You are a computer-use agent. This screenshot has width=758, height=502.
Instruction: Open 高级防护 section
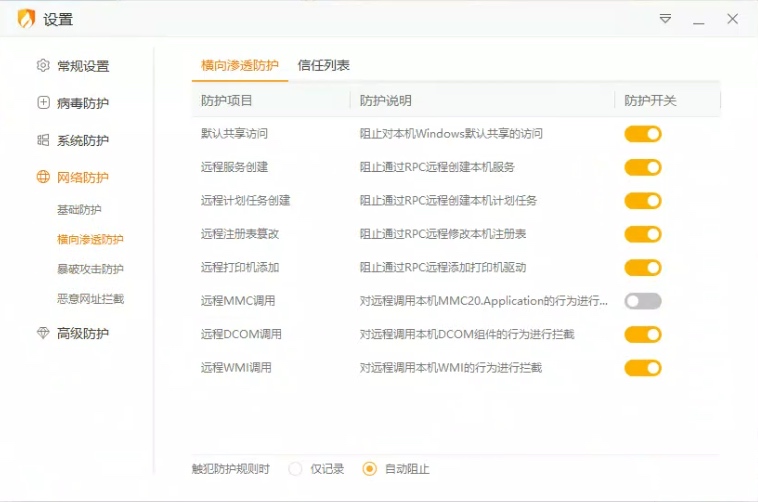click(x=83, y=333)
